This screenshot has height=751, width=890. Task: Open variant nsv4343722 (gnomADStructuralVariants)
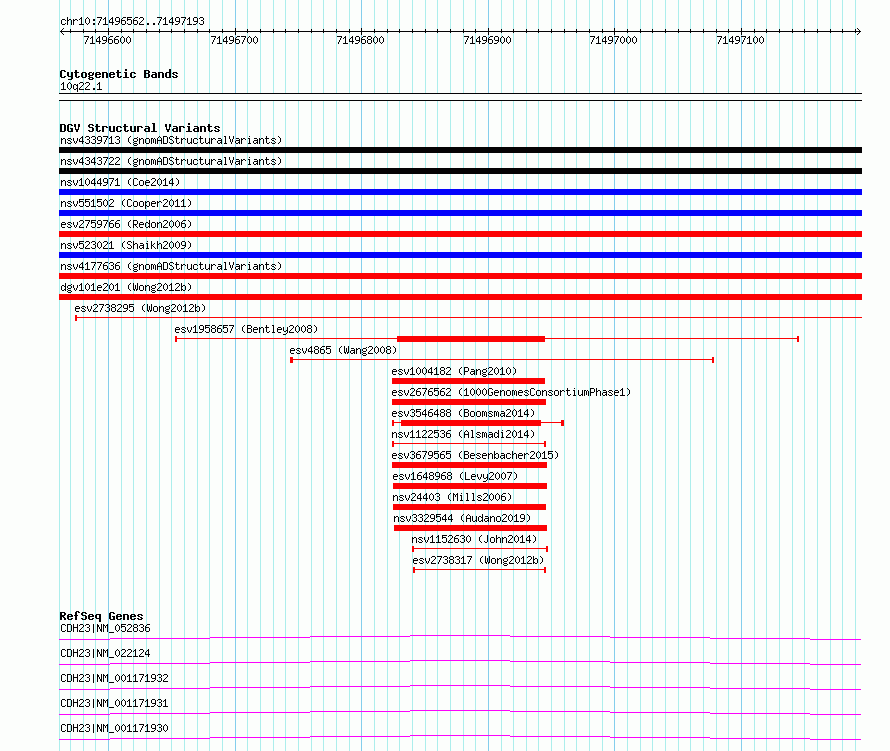[x=171, y=161]
